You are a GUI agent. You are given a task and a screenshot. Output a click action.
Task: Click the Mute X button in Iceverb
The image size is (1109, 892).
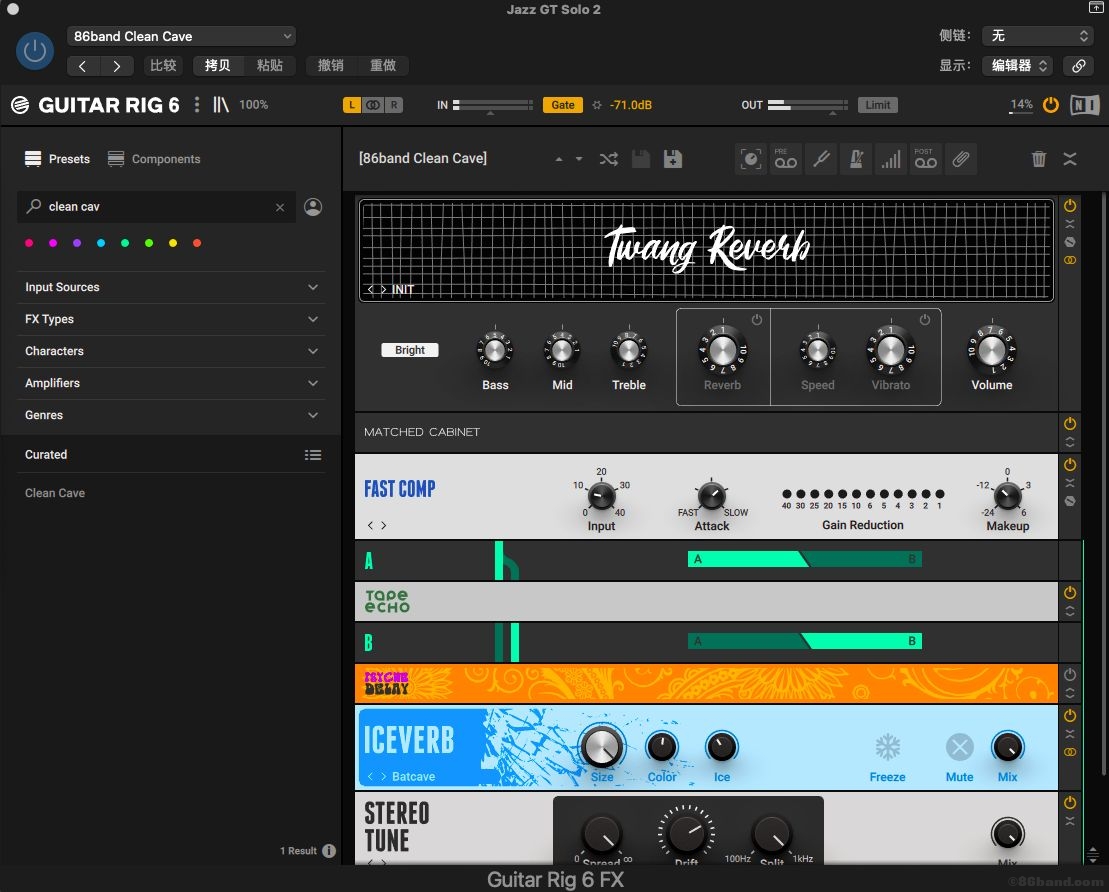click(959, 748)
